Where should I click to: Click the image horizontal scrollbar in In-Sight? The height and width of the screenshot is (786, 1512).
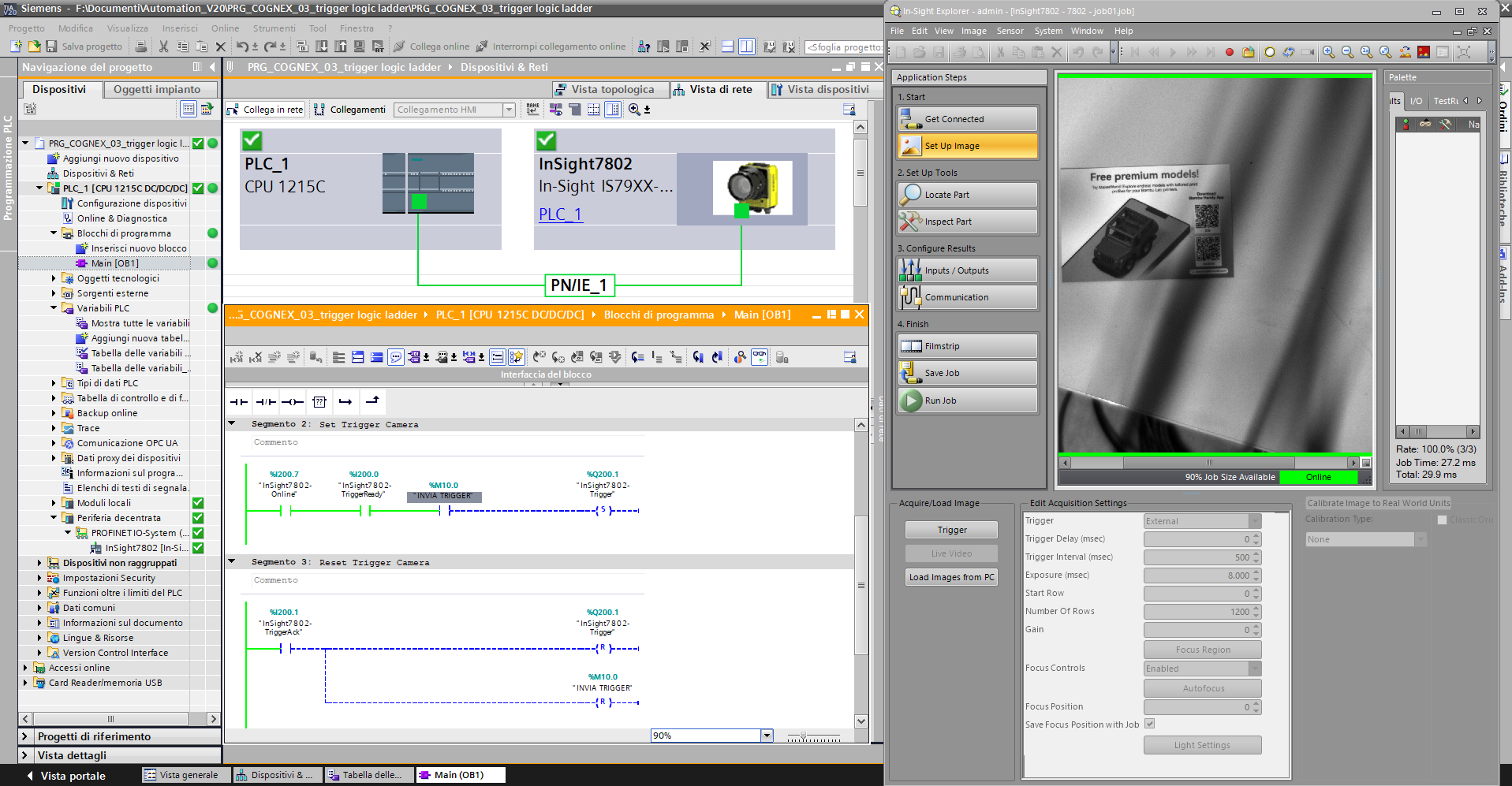click(1208, 463)
